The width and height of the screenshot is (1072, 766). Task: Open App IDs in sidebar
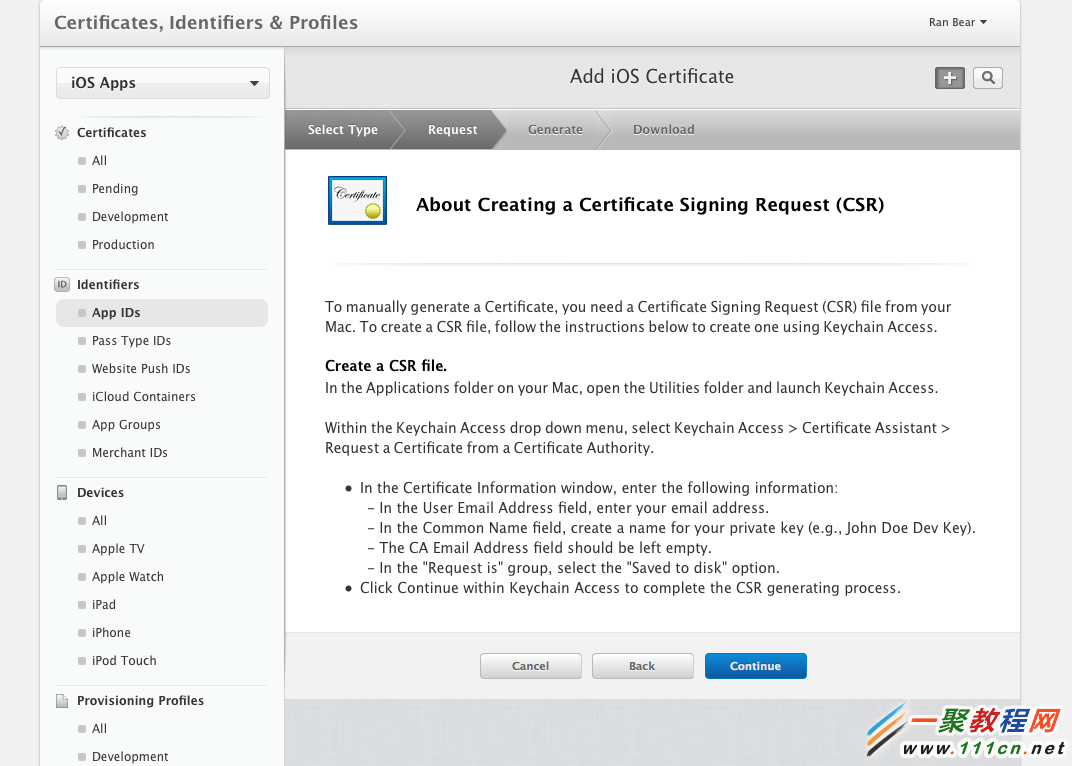[x=116, y=313]
